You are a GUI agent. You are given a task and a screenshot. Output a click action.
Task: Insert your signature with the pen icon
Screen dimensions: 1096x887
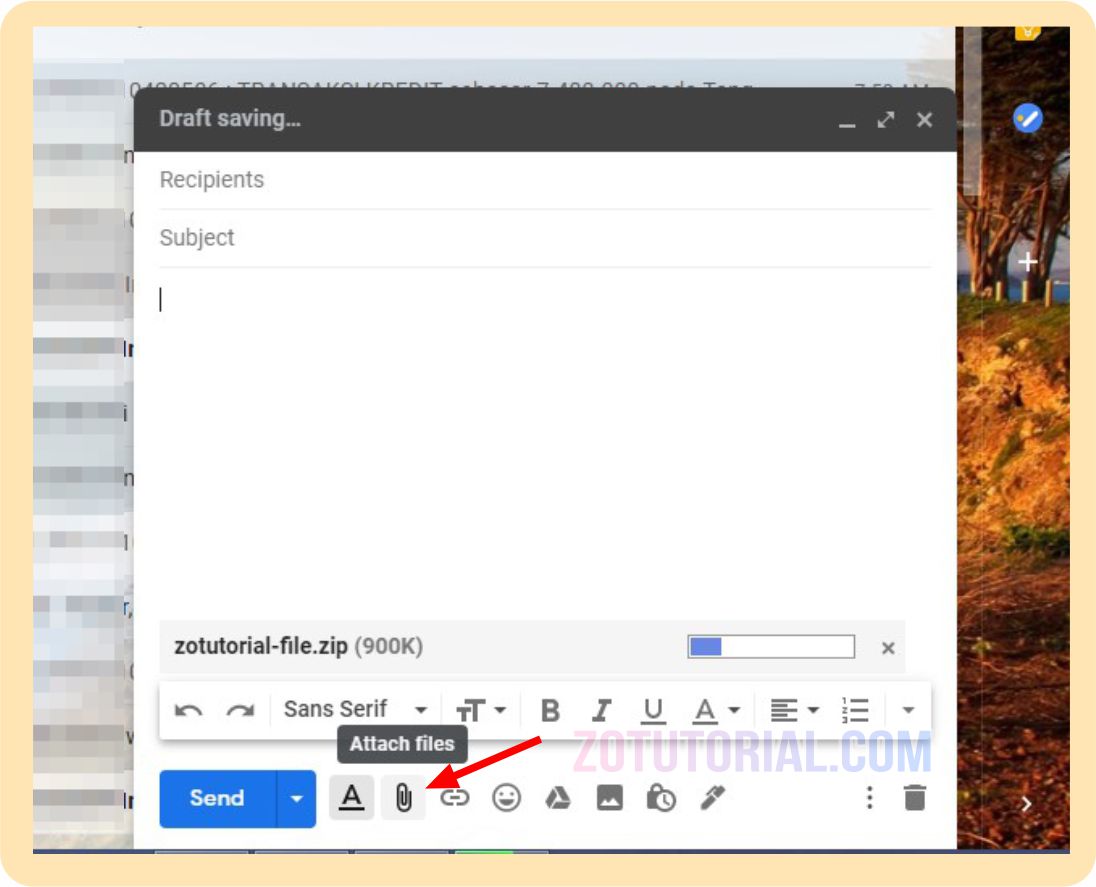point(713,798)
